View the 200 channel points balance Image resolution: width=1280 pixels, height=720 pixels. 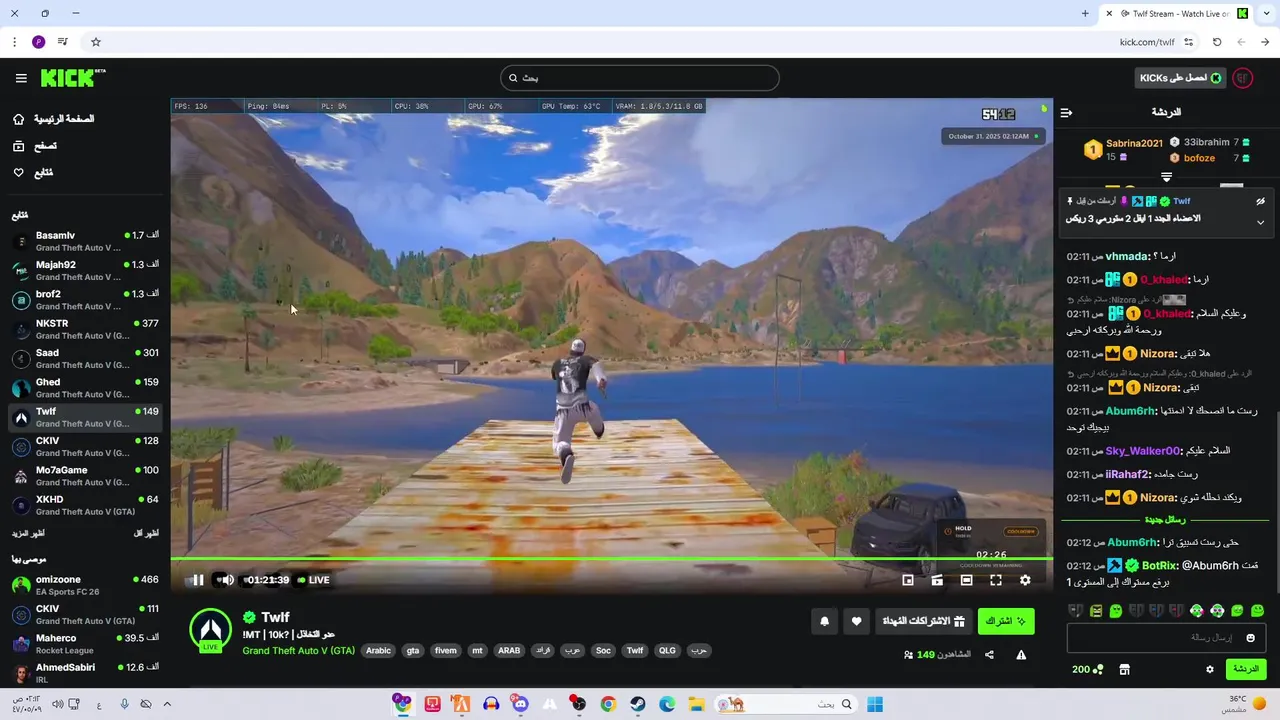pos(1088,670)
